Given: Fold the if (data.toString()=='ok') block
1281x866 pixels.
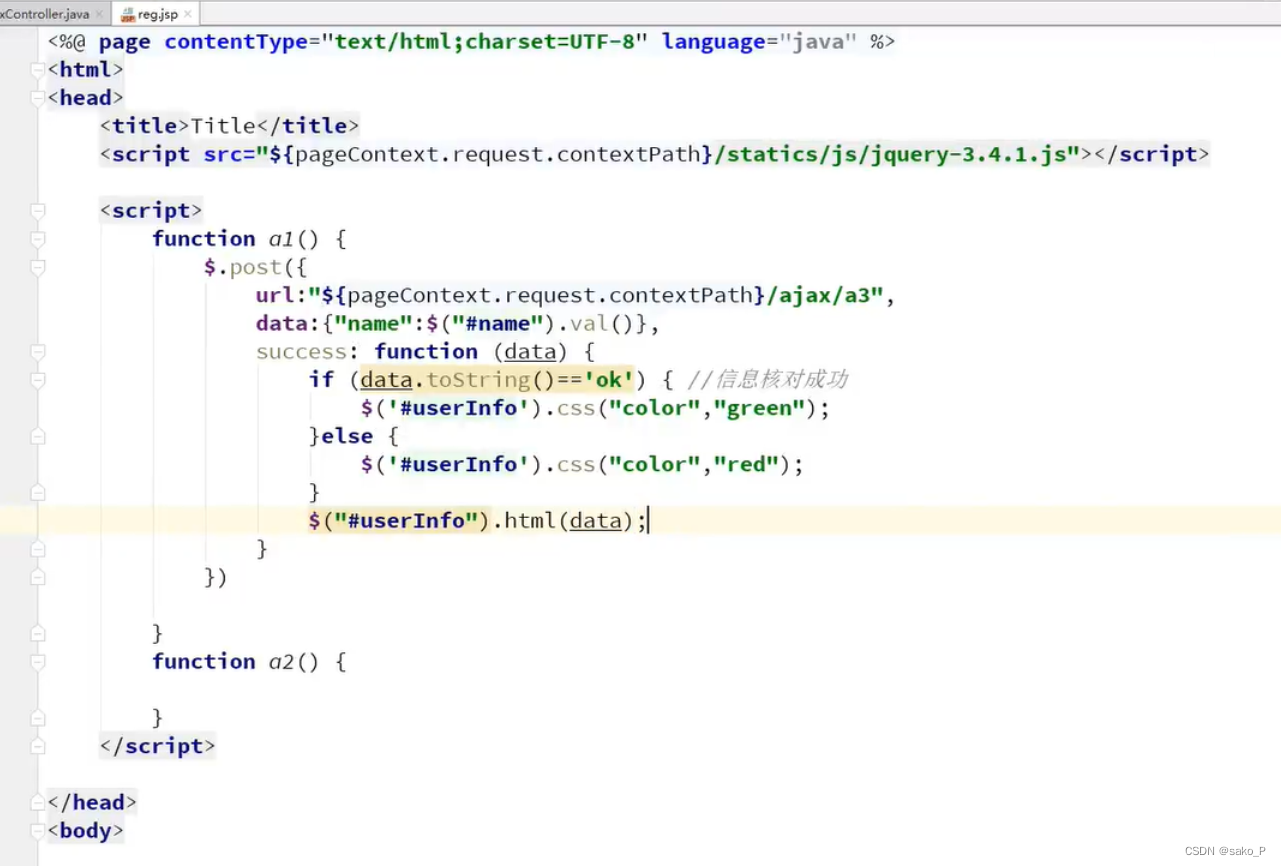Looking at the screenshot, I should (38, 380).
